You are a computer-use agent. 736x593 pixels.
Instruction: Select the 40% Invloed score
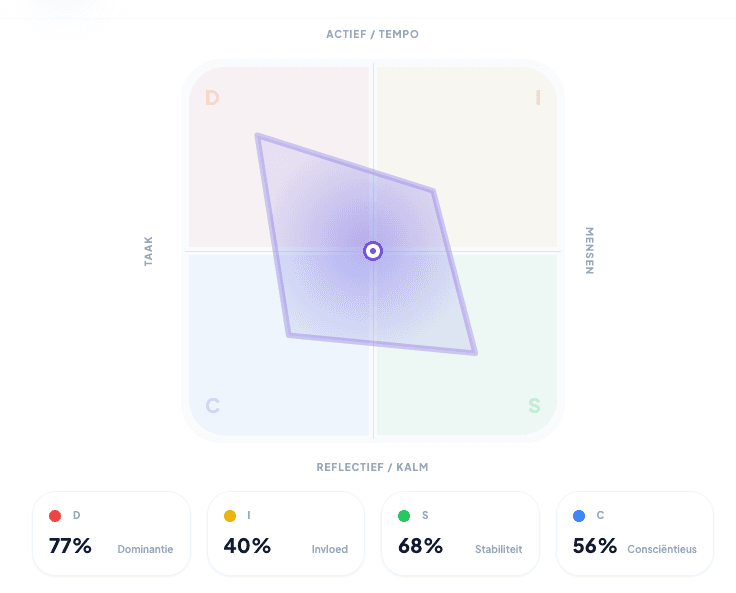click(x=247, y=546)
